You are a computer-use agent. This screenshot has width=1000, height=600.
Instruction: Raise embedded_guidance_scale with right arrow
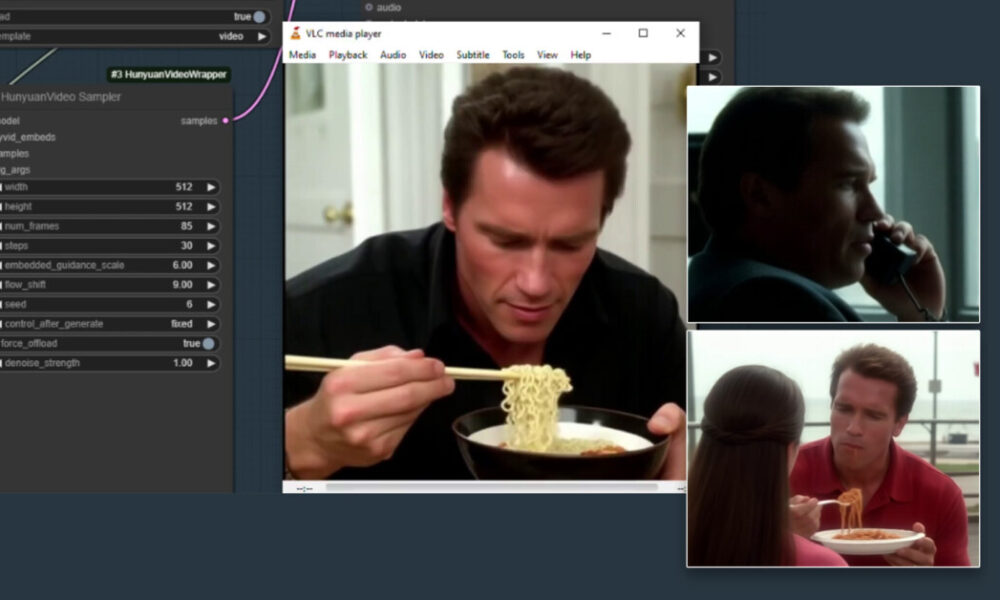point(211,265)
